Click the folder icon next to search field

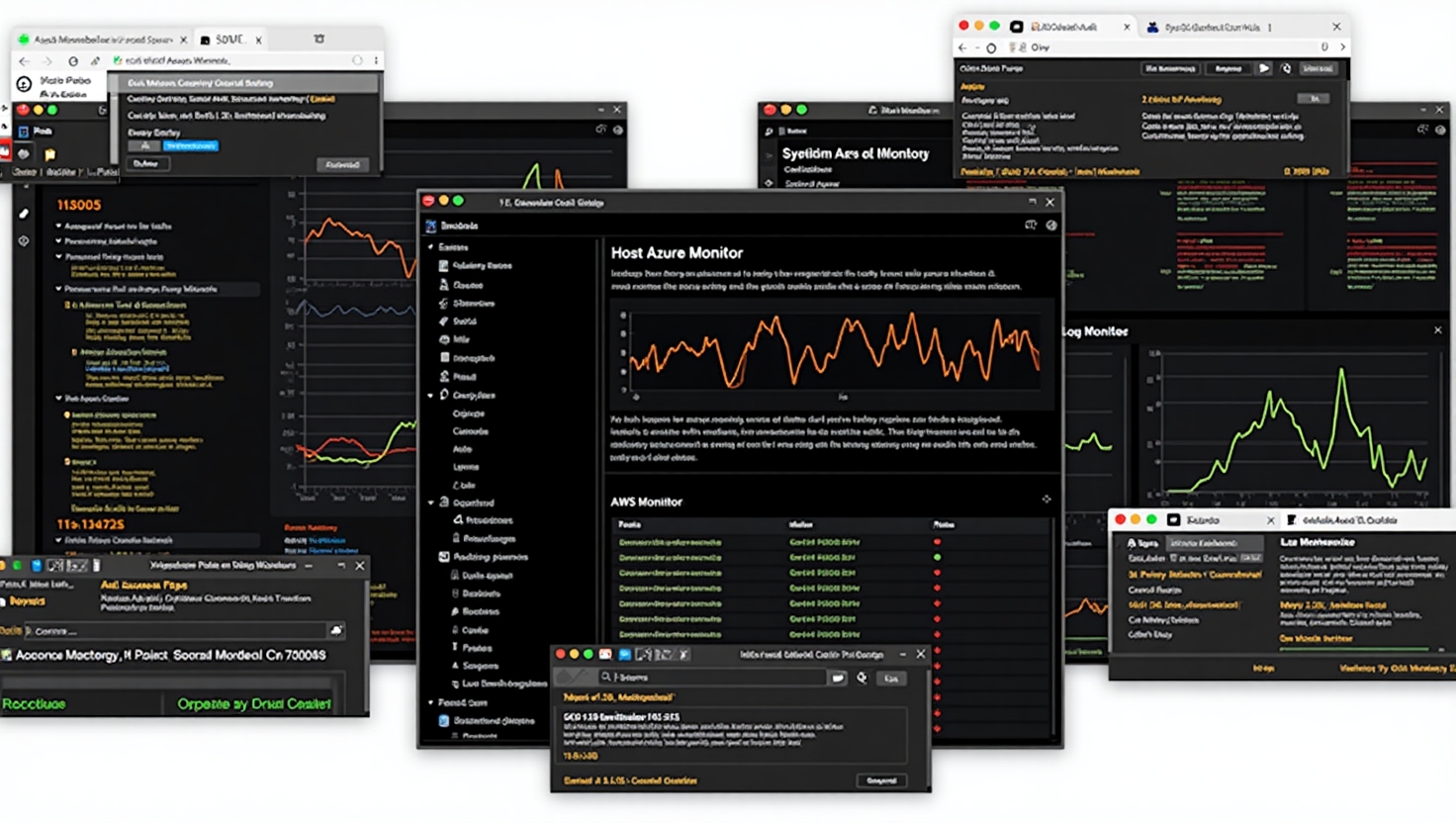tap(839, 678)
